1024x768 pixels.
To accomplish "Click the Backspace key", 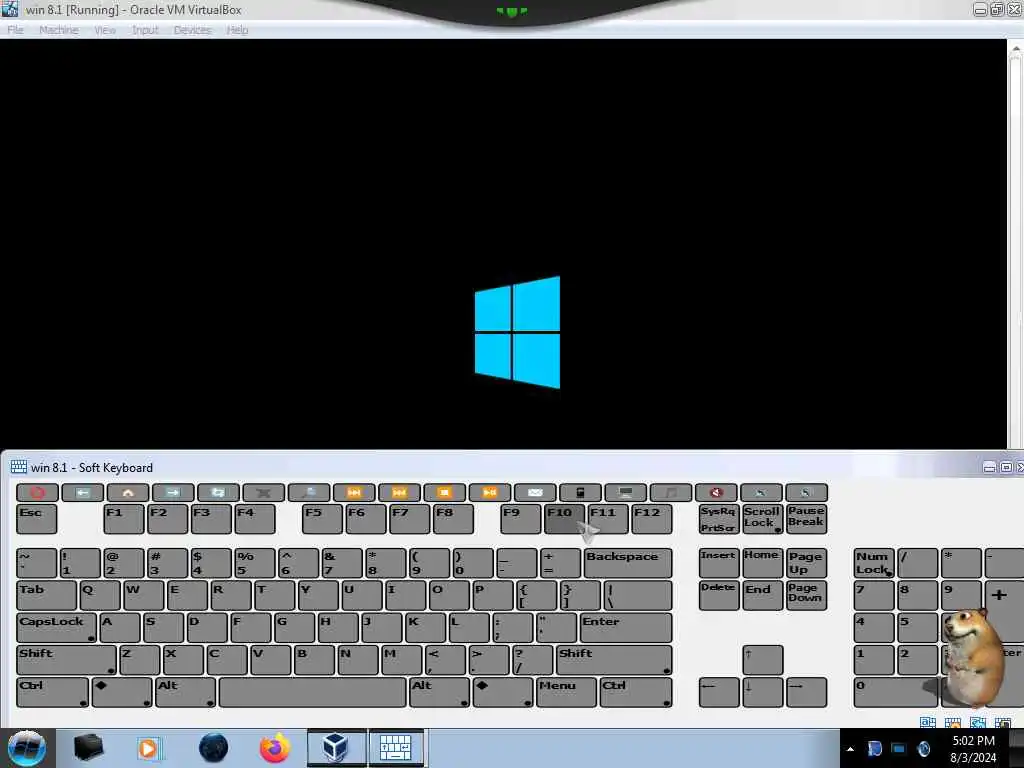I will [x=628, y=563].
